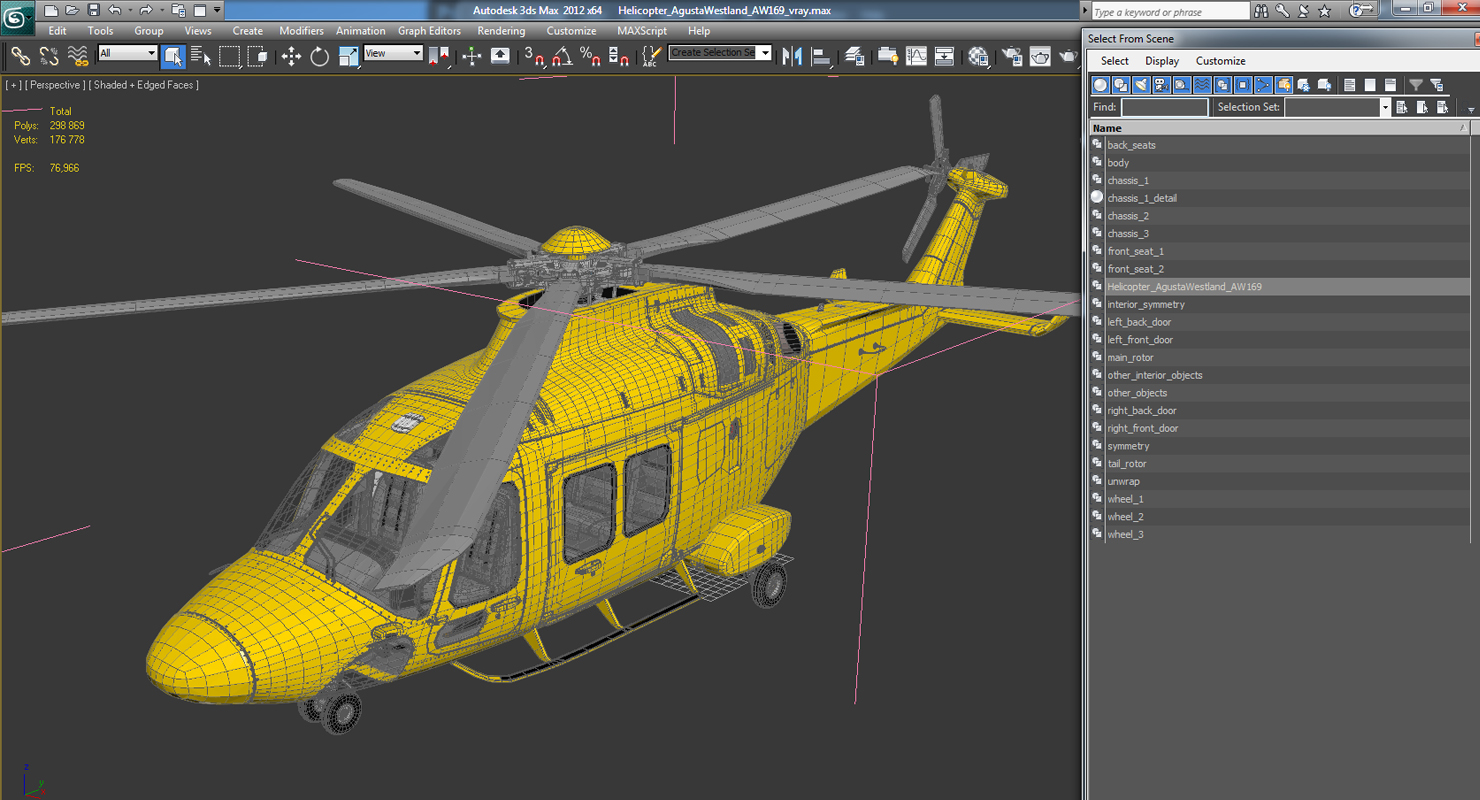Screen dimensions: 1480x800
Task: Click the Unlink Selection tool
Action: [48, 56]
